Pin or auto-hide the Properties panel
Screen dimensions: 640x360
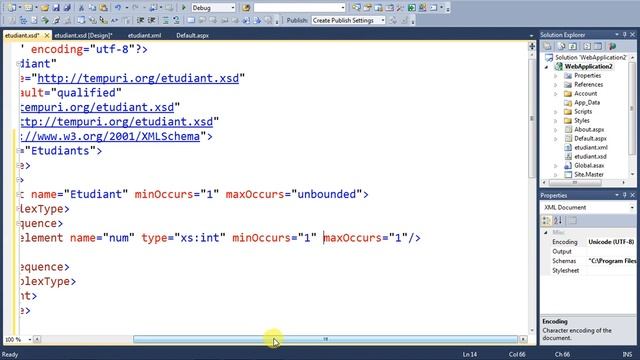tap(624, 195)
